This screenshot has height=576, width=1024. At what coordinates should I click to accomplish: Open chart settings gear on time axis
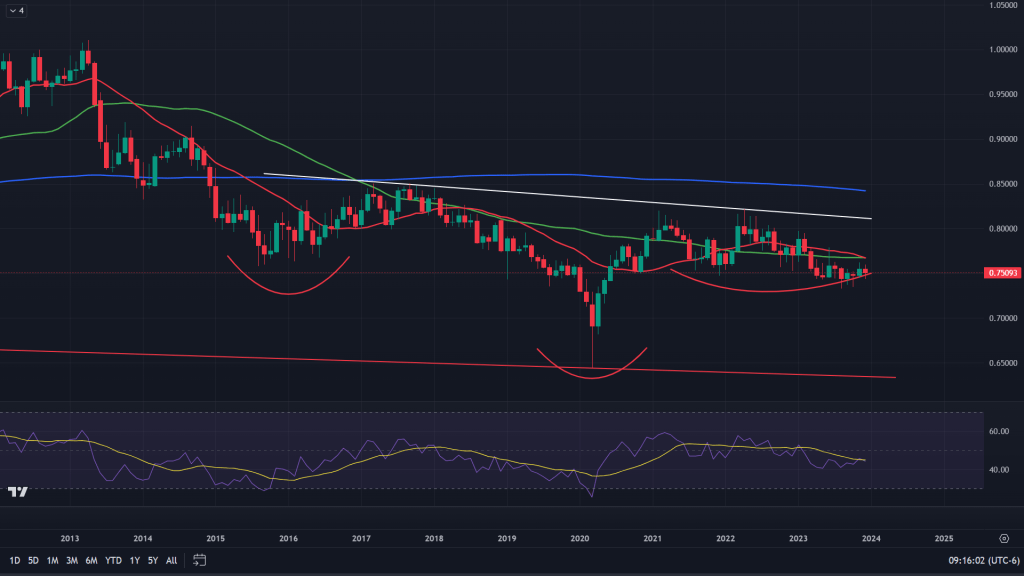coord(1003,536)
